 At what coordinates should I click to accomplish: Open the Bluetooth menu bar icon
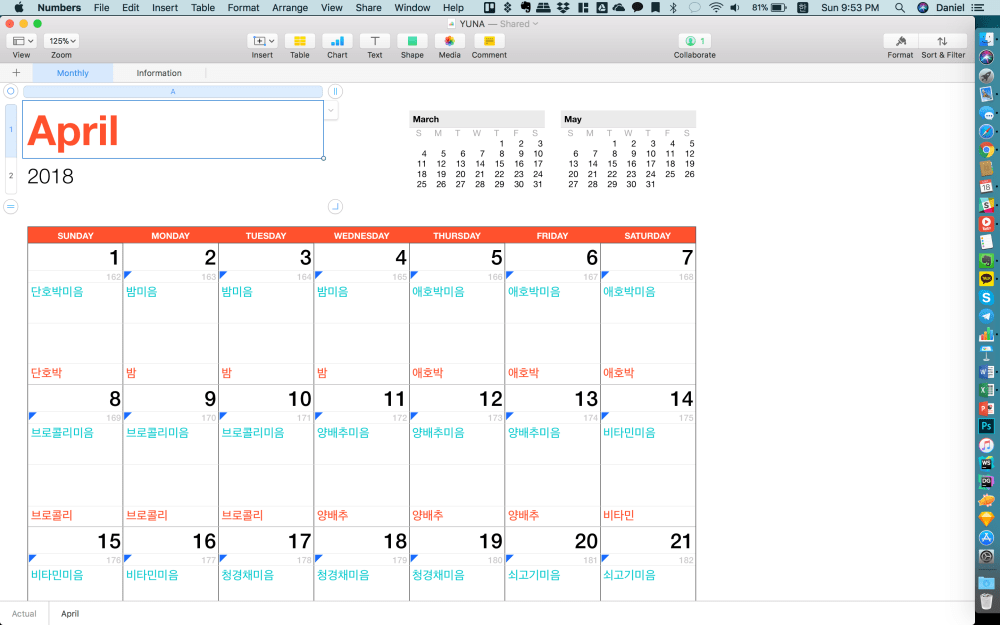pyautogui.click(x=674, y=7)
